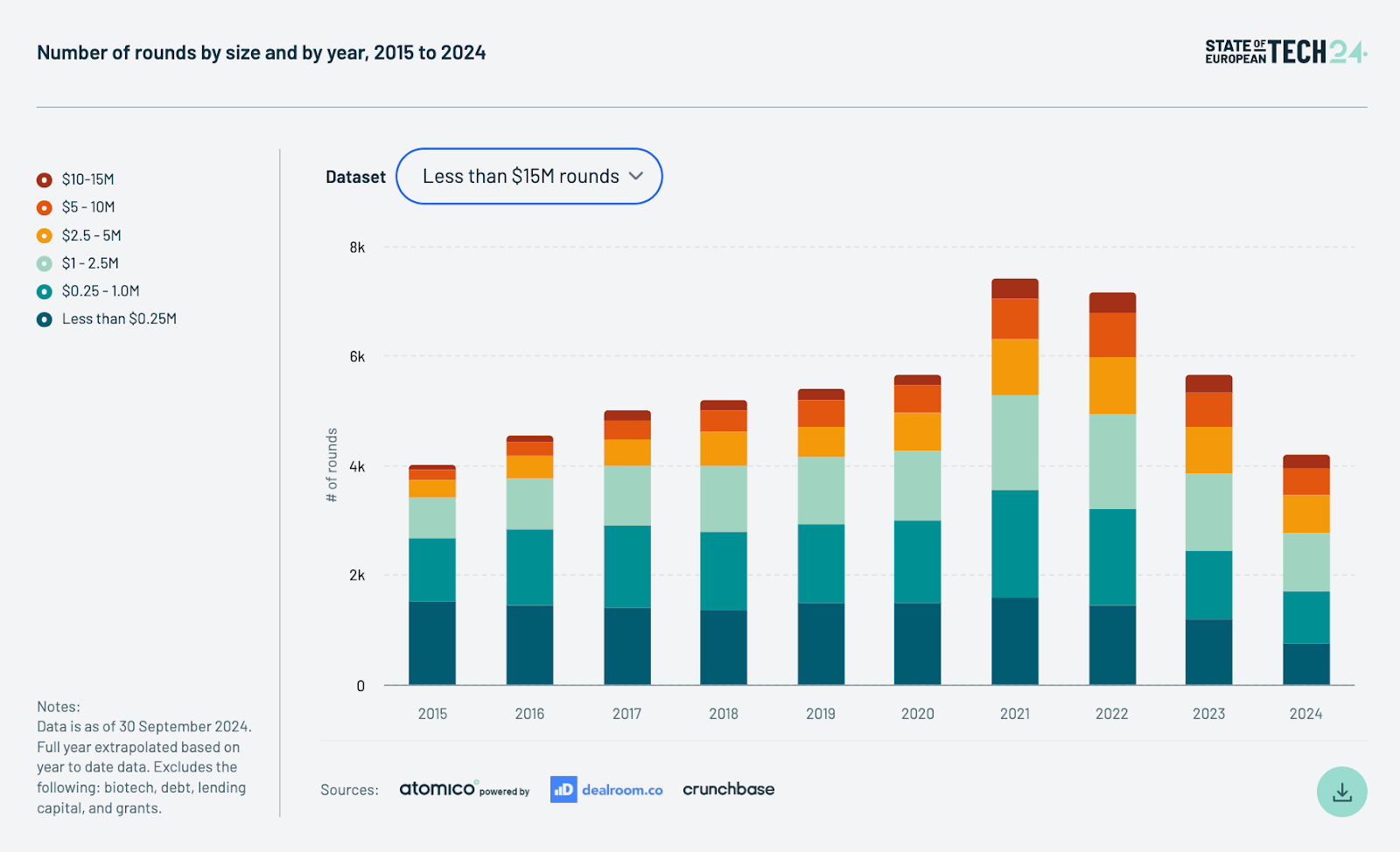Click the 2018 bar's yellow-orange segment
Viewport: 1400px width, 852px height.
point(723,448)
